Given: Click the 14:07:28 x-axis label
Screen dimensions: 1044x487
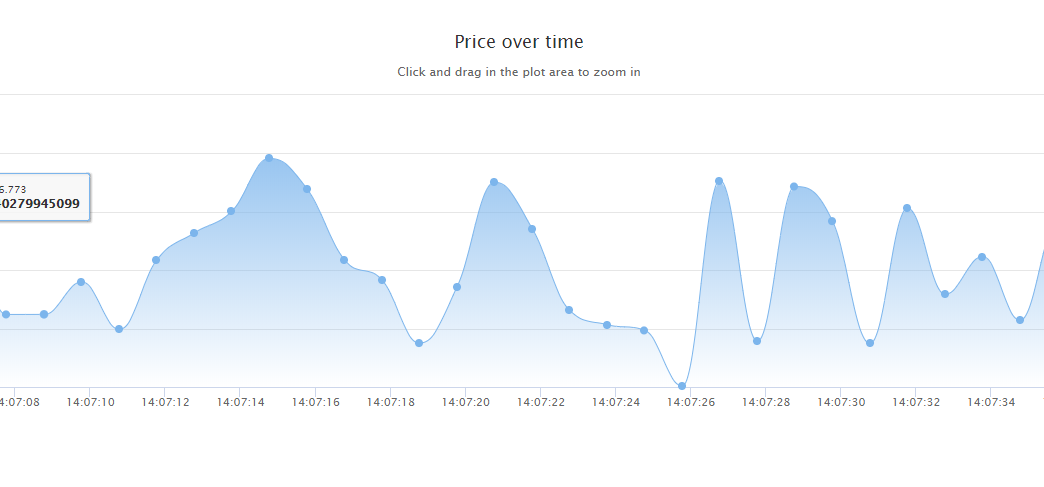Looking at the screenshot, I should 766,402.
